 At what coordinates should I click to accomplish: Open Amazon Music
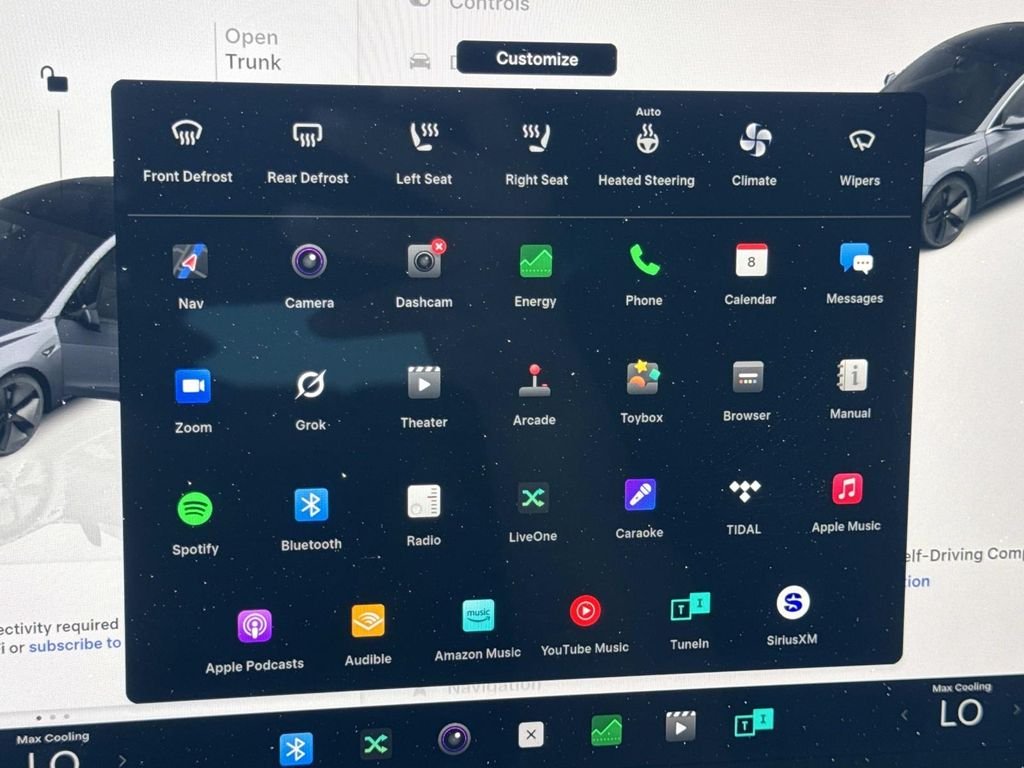[x=478, y=630]
